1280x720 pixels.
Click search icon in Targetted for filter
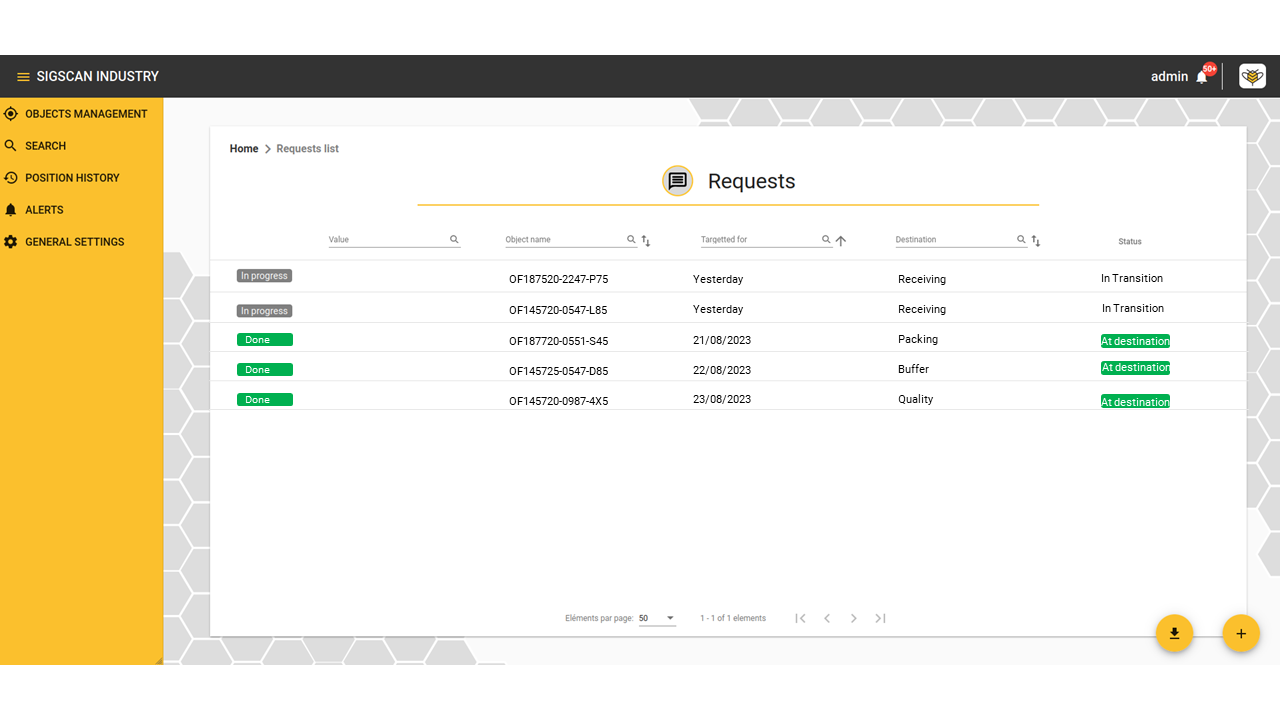point(826,240)
